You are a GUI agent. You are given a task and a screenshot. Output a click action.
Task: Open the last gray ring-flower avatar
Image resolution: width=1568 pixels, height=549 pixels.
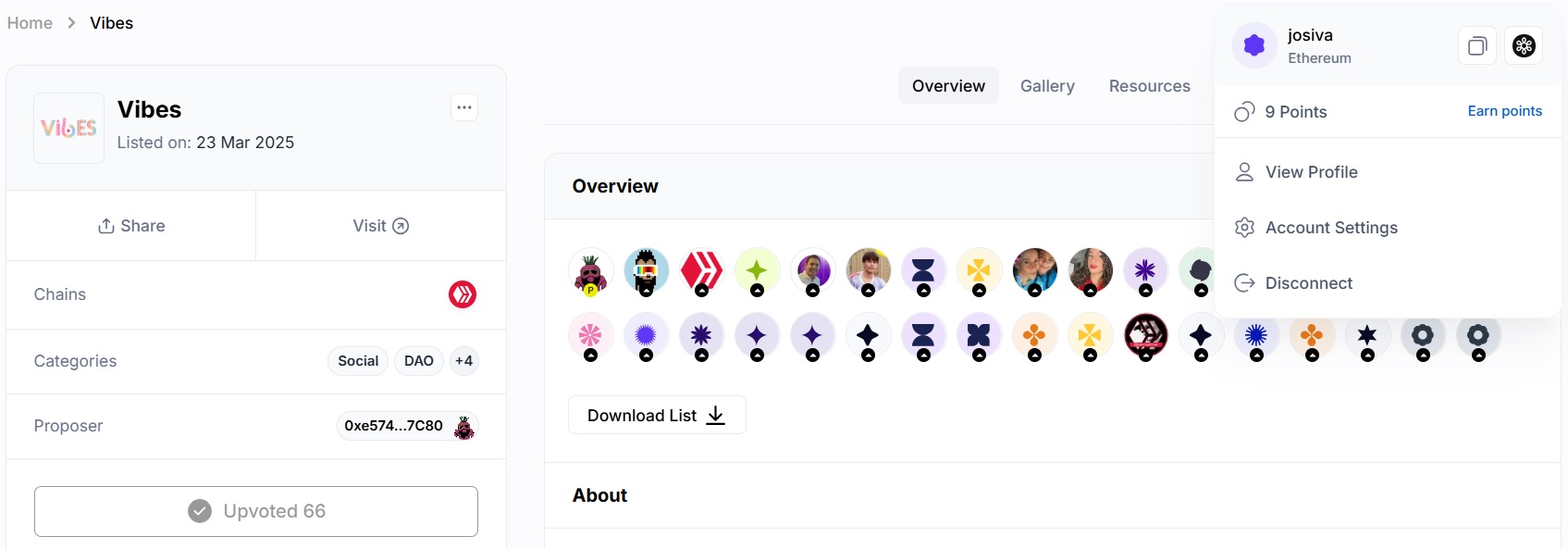1478,336
